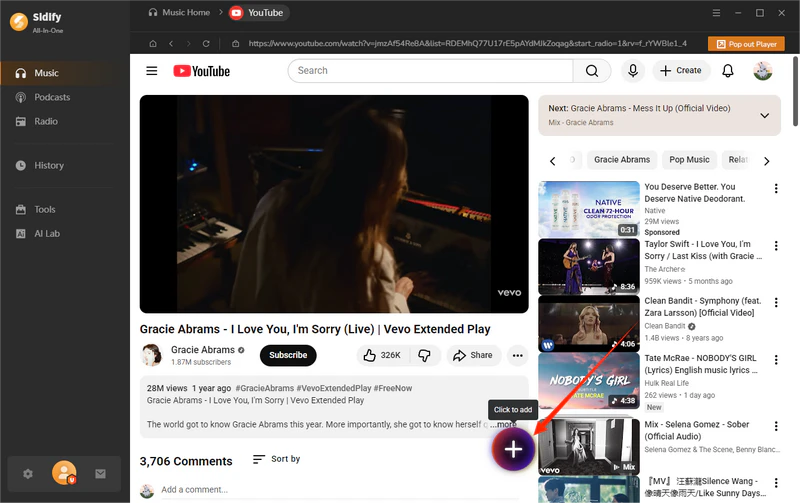Open Sort by comments dropdown
This screenshot has width=800, height=503.
(277, 459)
